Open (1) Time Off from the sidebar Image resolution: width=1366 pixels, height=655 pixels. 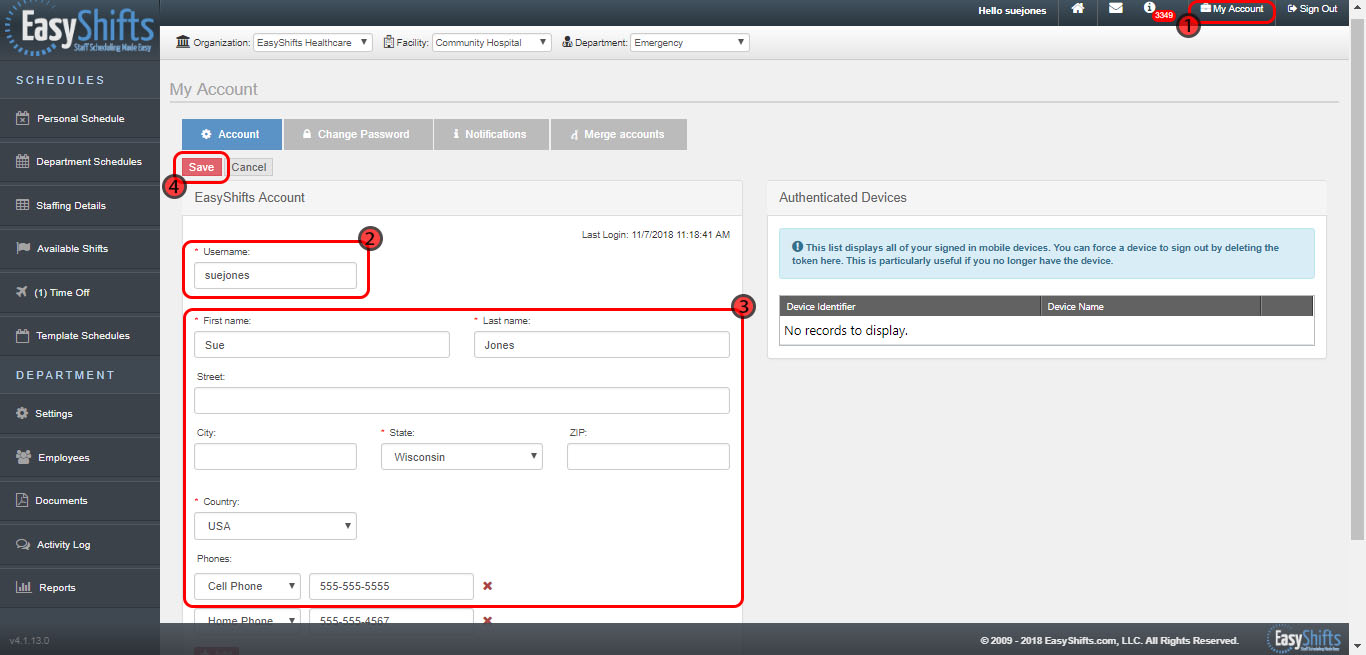point(80,293)
